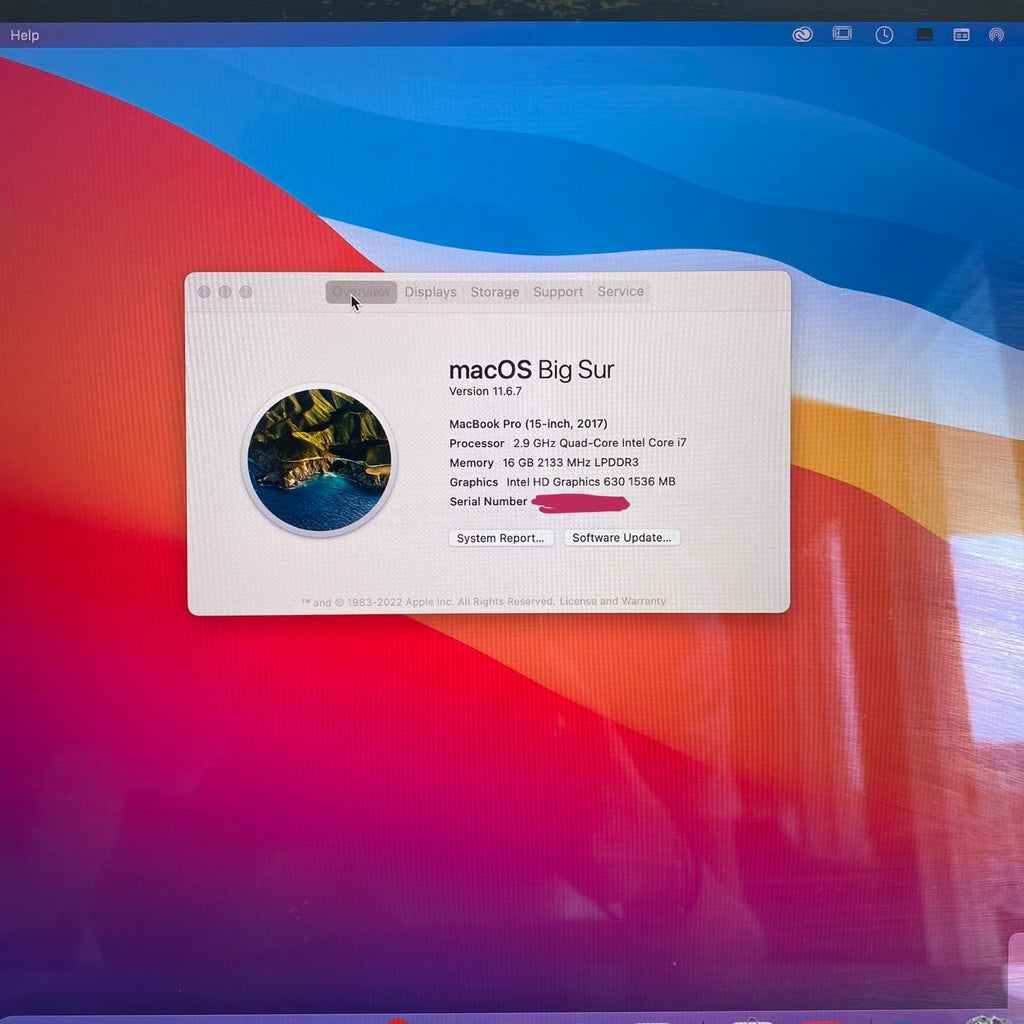Click the System Report button
This screenshot has height=1024, width=1024.
(500, 538)
